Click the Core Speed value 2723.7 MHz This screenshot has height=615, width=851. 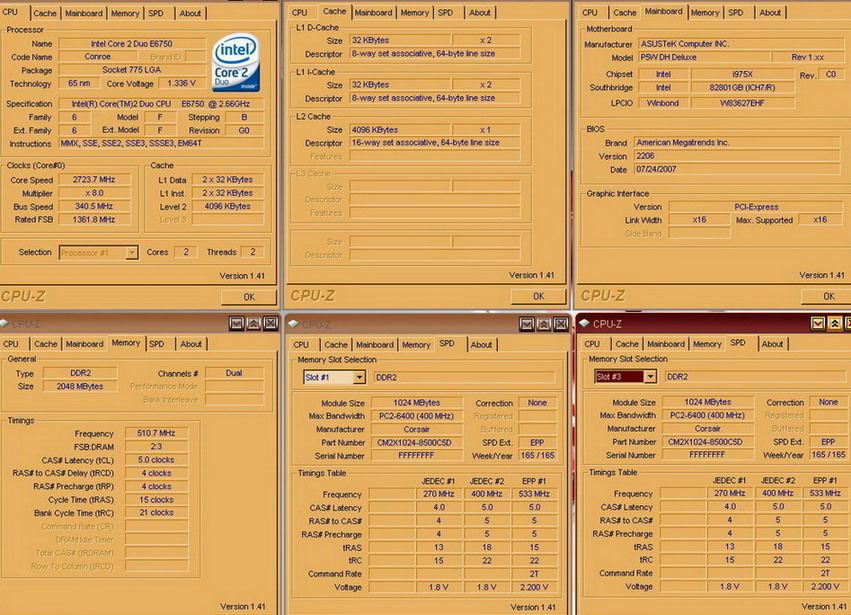click(94, 179)
